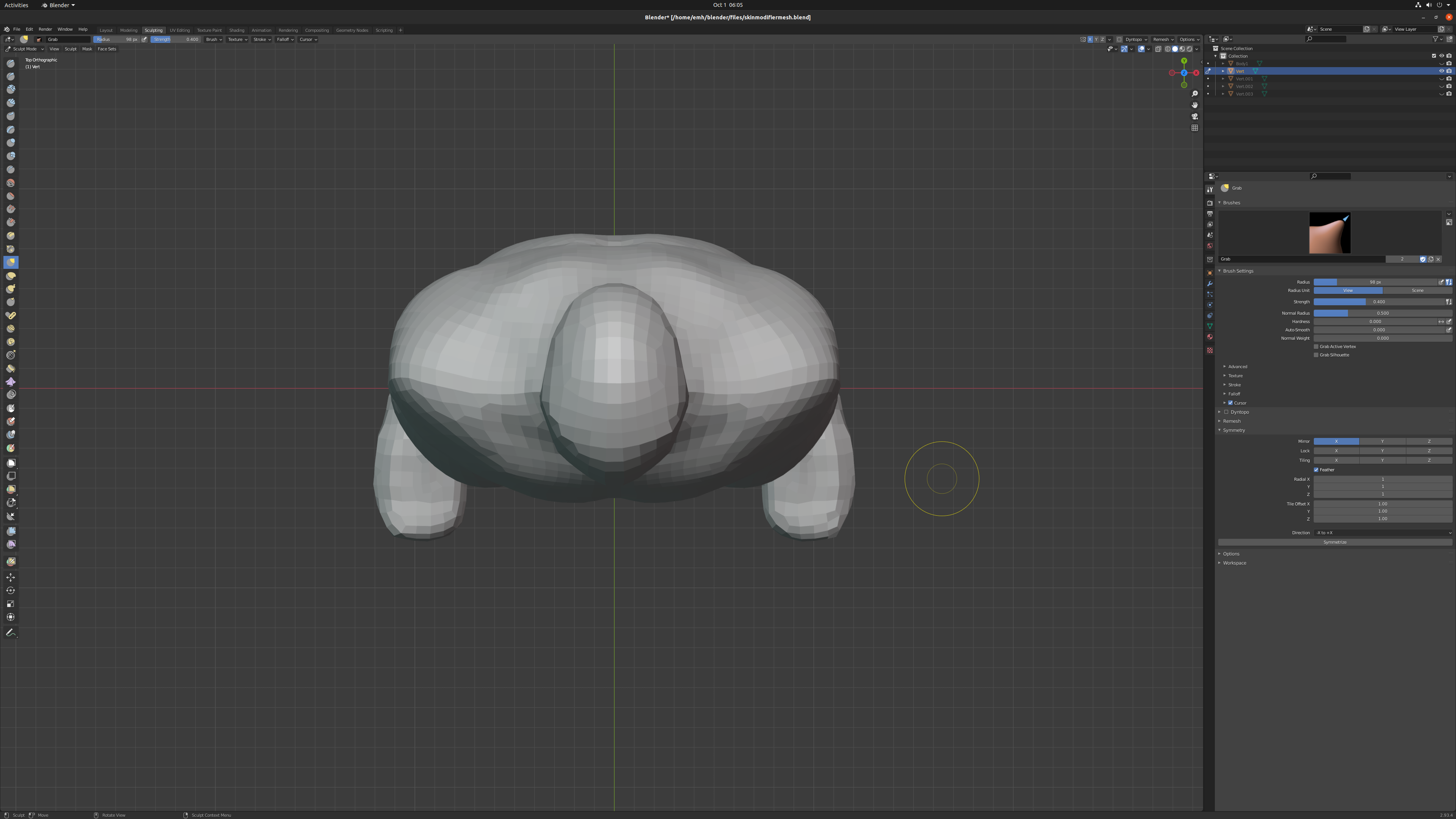Select the Cloth brush tool
Screen dimensions: 1456x819
pos(11,382)
